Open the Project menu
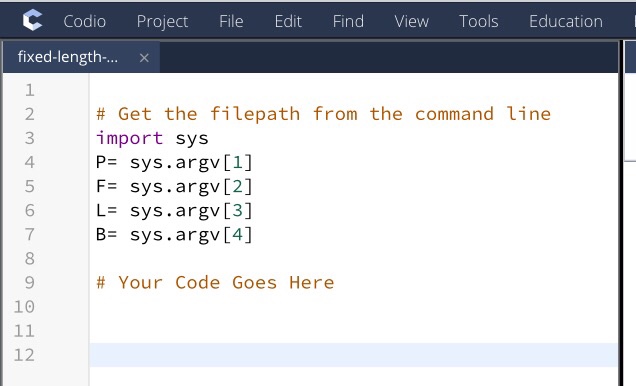Screen dimensions: 636x386 coord(162,21)
